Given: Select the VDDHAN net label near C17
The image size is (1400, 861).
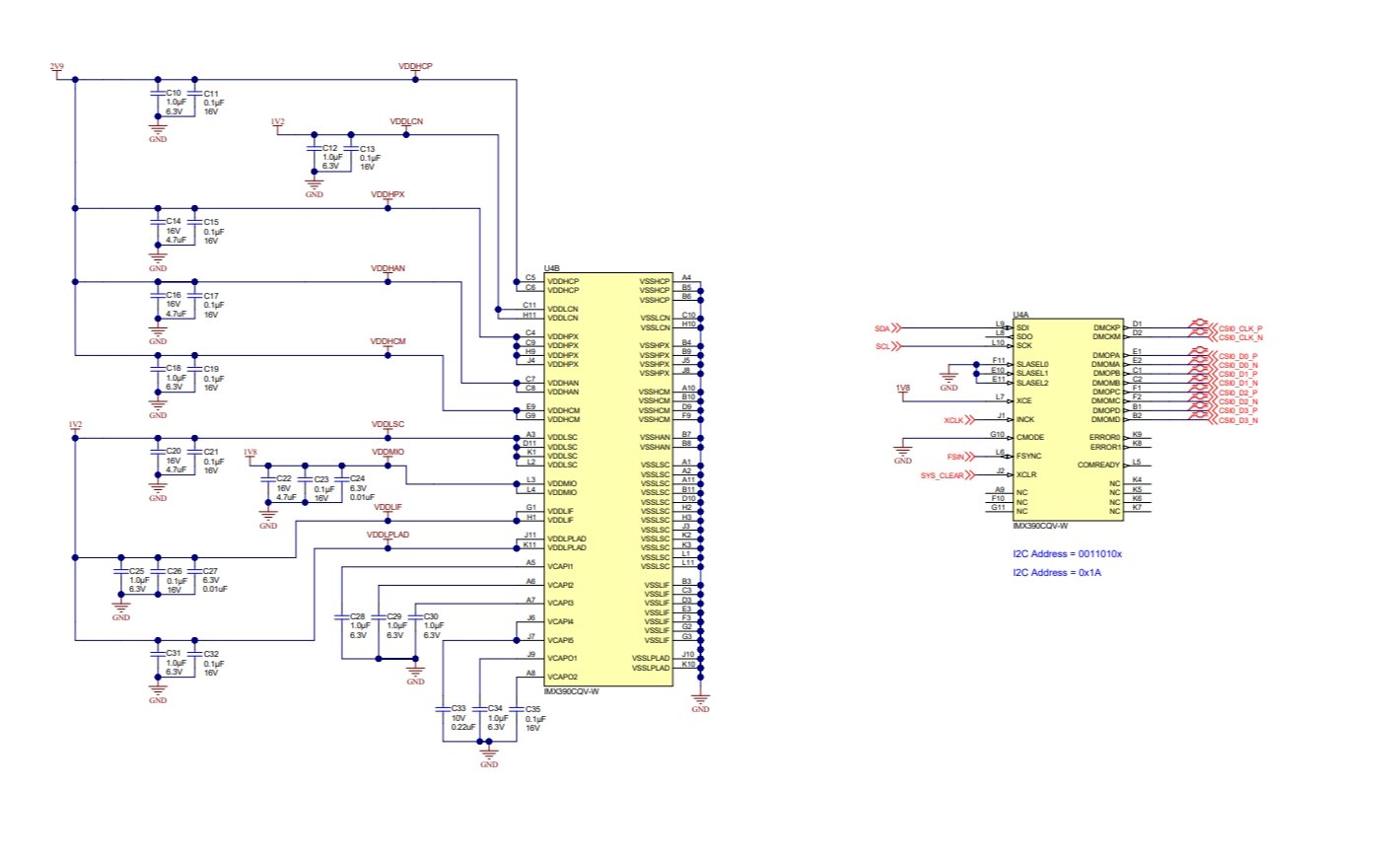Looking at the screenshot, I should click(387, 268).
